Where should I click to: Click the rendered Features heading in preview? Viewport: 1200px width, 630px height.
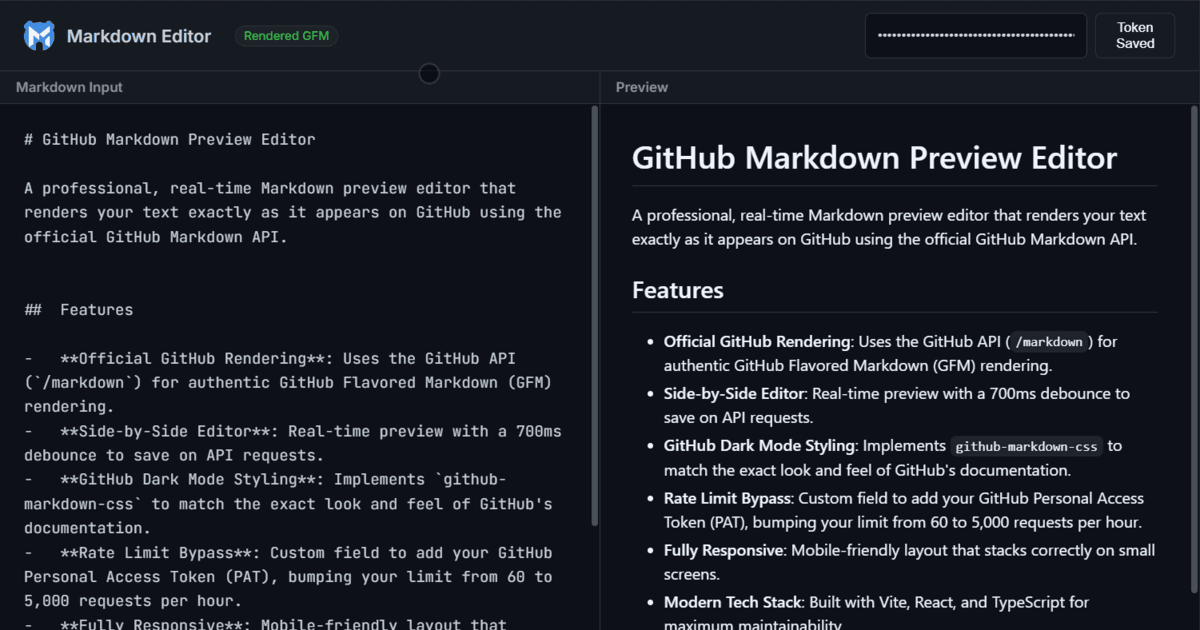click(x=678, y=290)
